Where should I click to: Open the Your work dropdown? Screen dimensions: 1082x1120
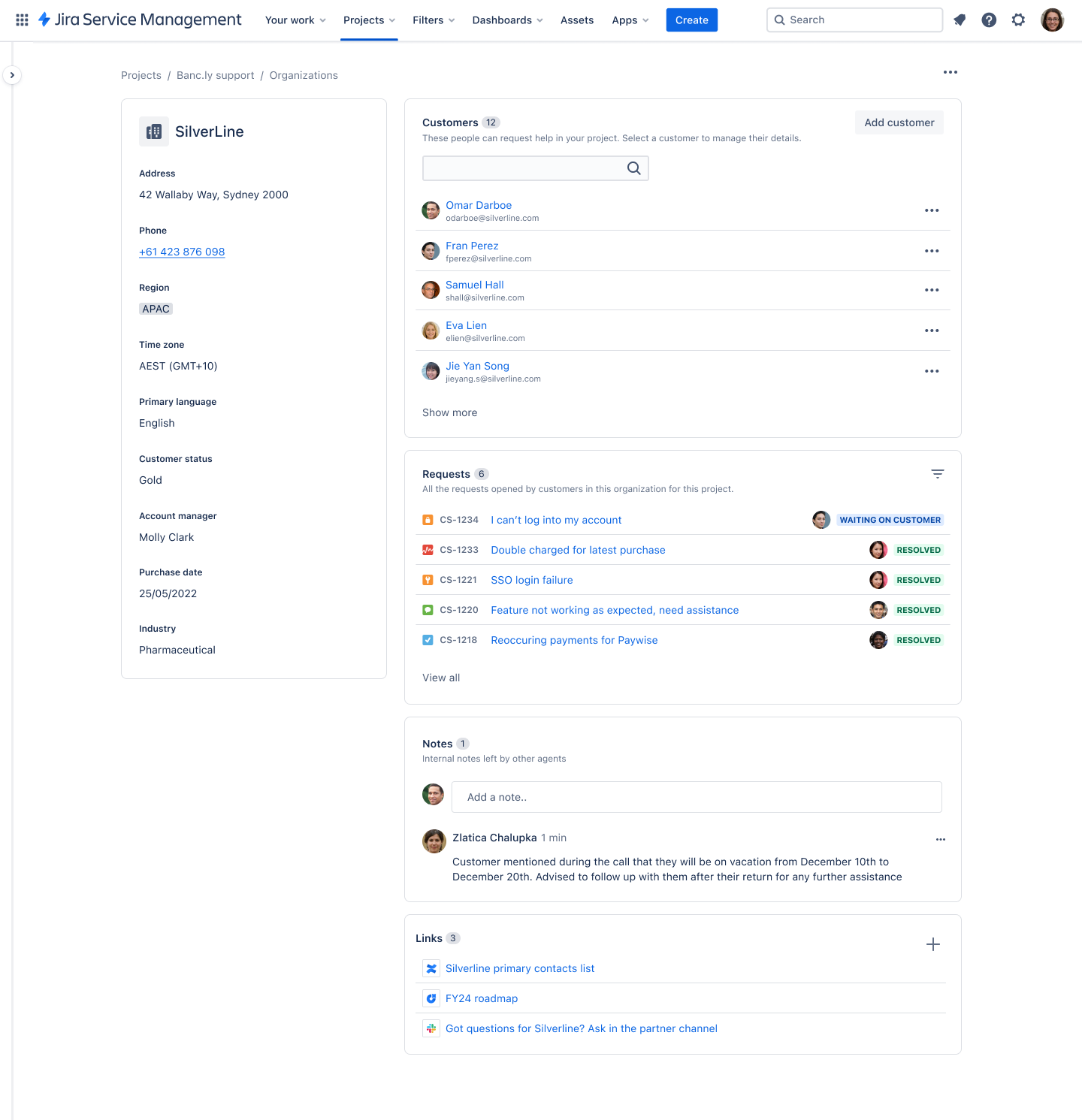click(x=295, y=20)
